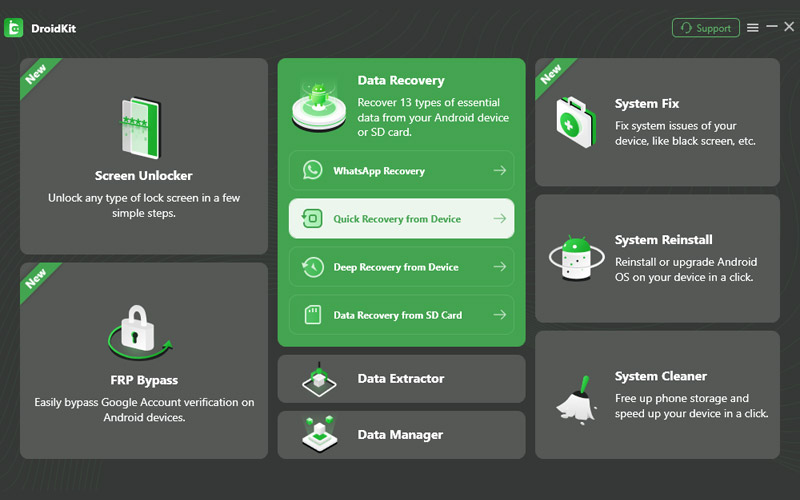Click the DroidKit logo icon

pyautogui.click(x=14, y=28)
